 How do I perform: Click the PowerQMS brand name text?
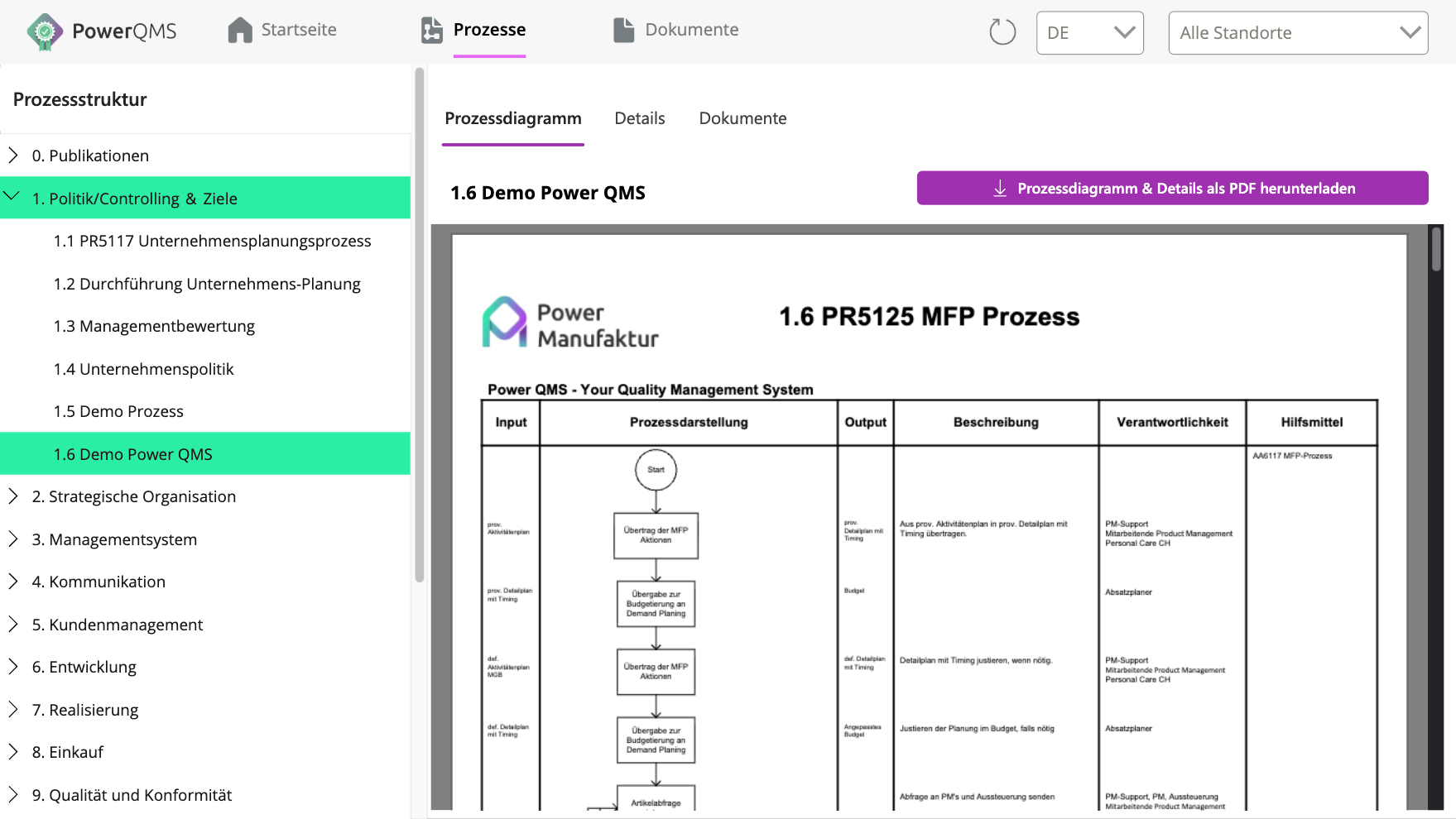click(124, 31)
